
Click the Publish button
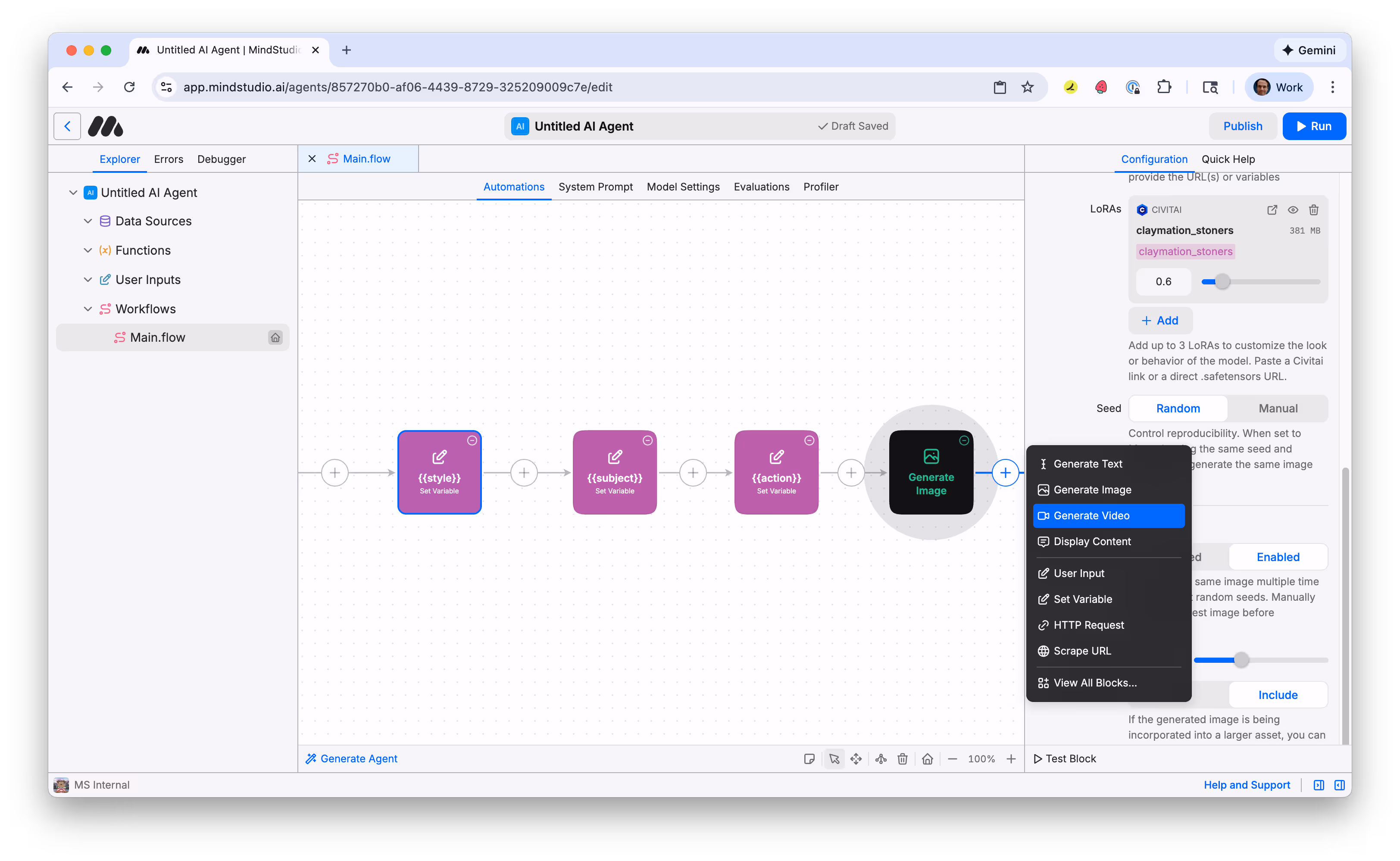click(1243, 126)
